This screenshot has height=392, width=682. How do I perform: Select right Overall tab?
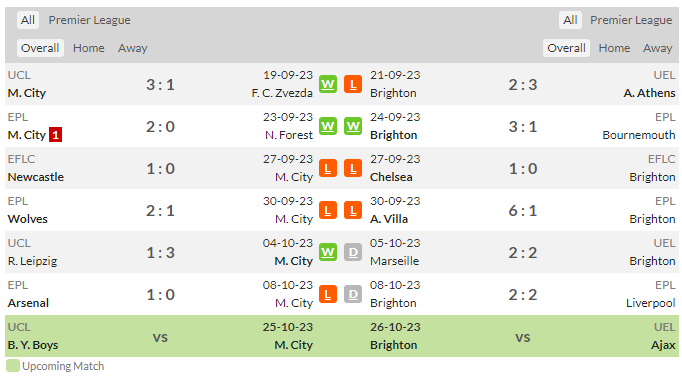[566, 48]
